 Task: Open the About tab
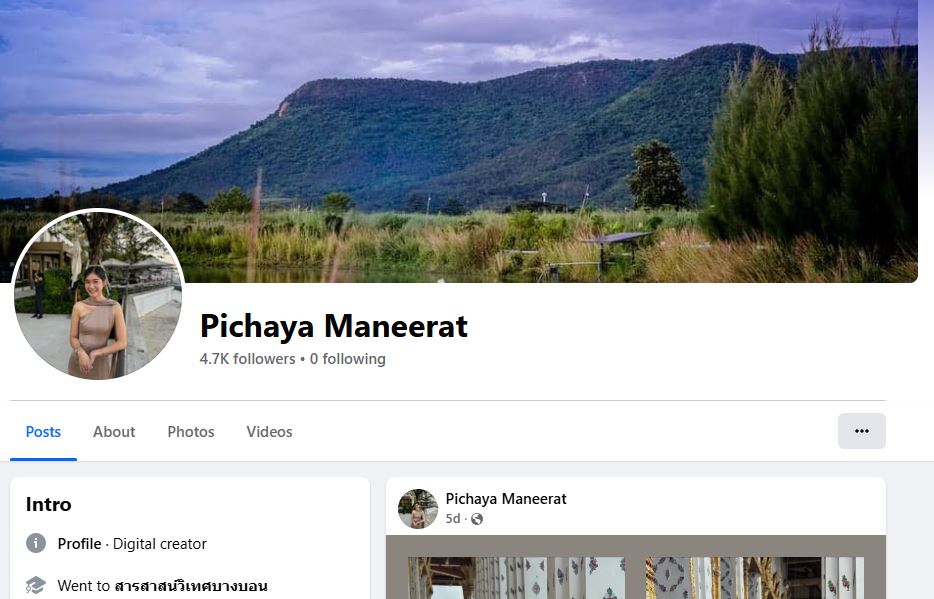(114, 432)
